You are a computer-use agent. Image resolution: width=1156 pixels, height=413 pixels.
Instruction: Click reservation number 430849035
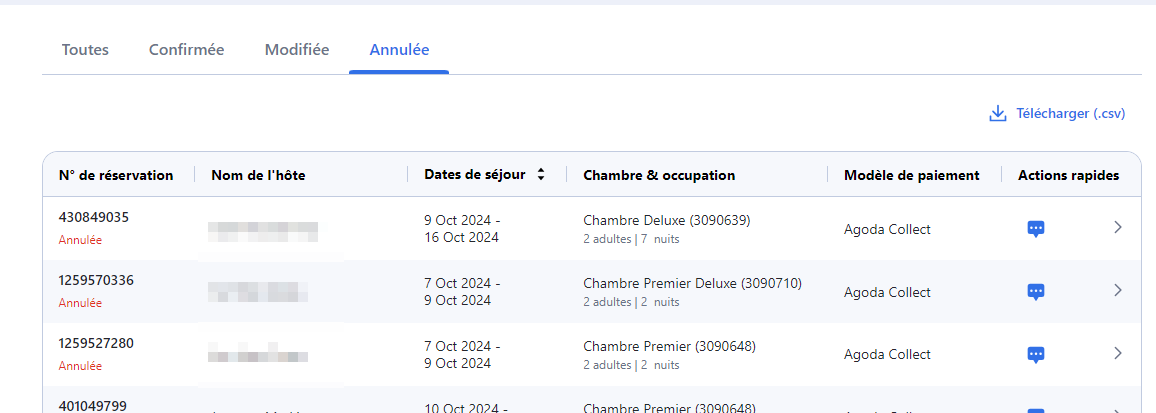click(x=94, y=218)
